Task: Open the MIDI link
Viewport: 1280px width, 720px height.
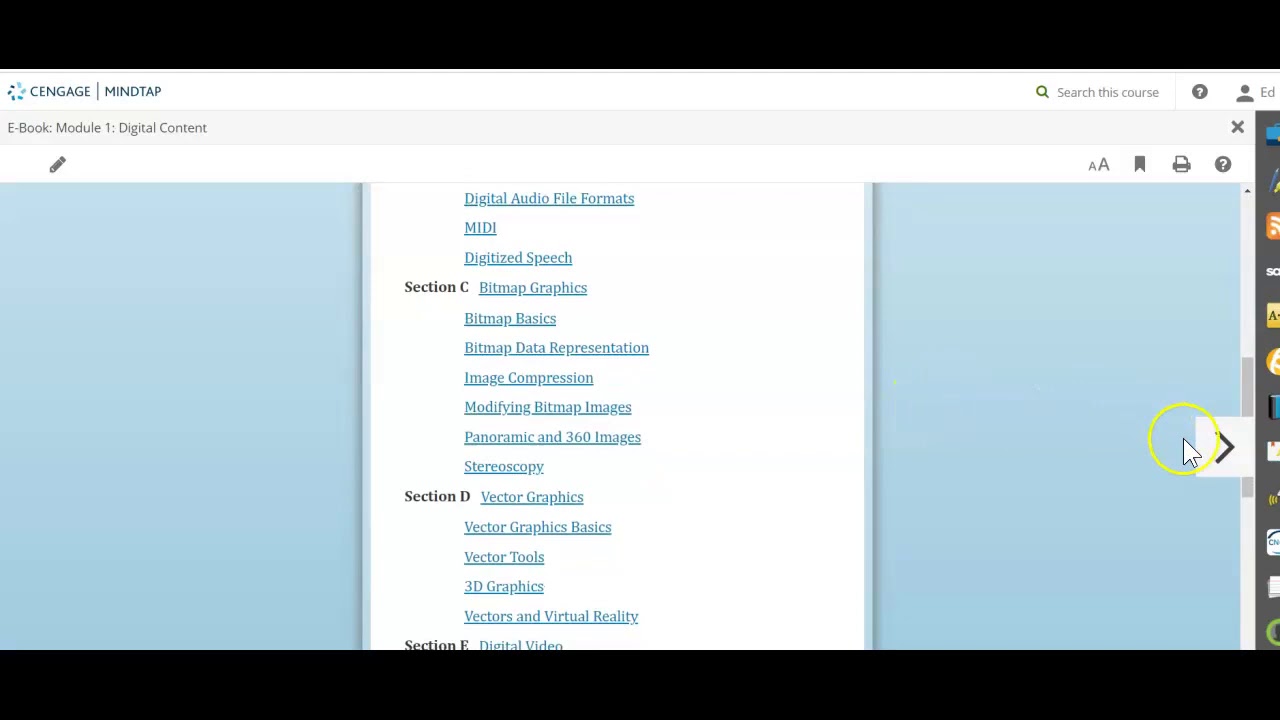Action: pos(480,228)
